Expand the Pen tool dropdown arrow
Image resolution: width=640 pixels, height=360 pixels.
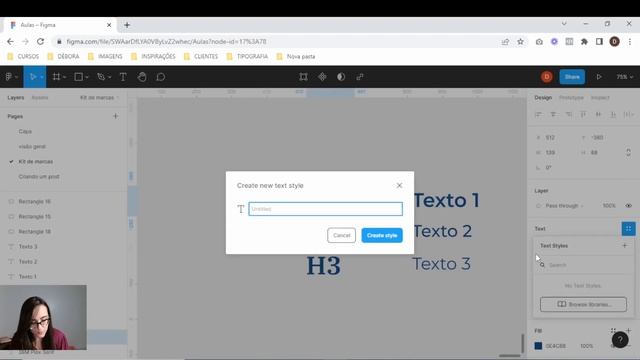click(x=109, y=77)
